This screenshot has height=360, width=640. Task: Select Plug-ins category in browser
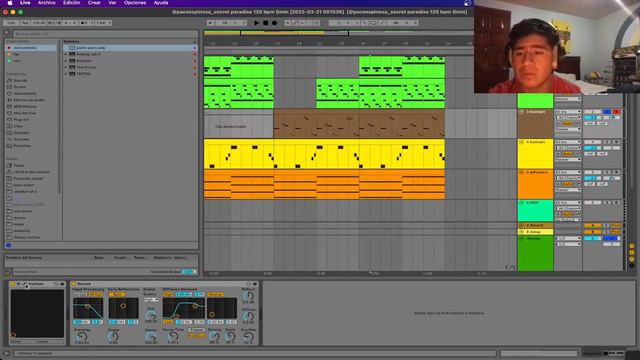pos(21,120)
